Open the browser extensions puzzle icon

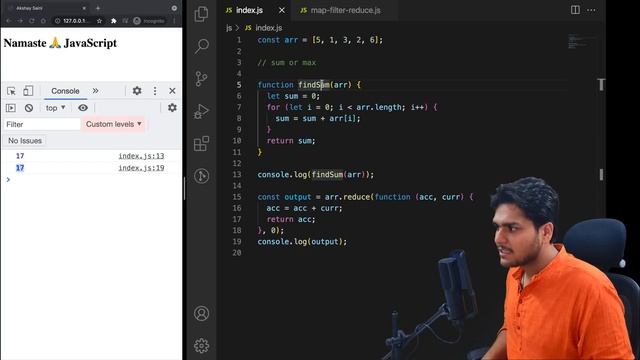(113, 20)
